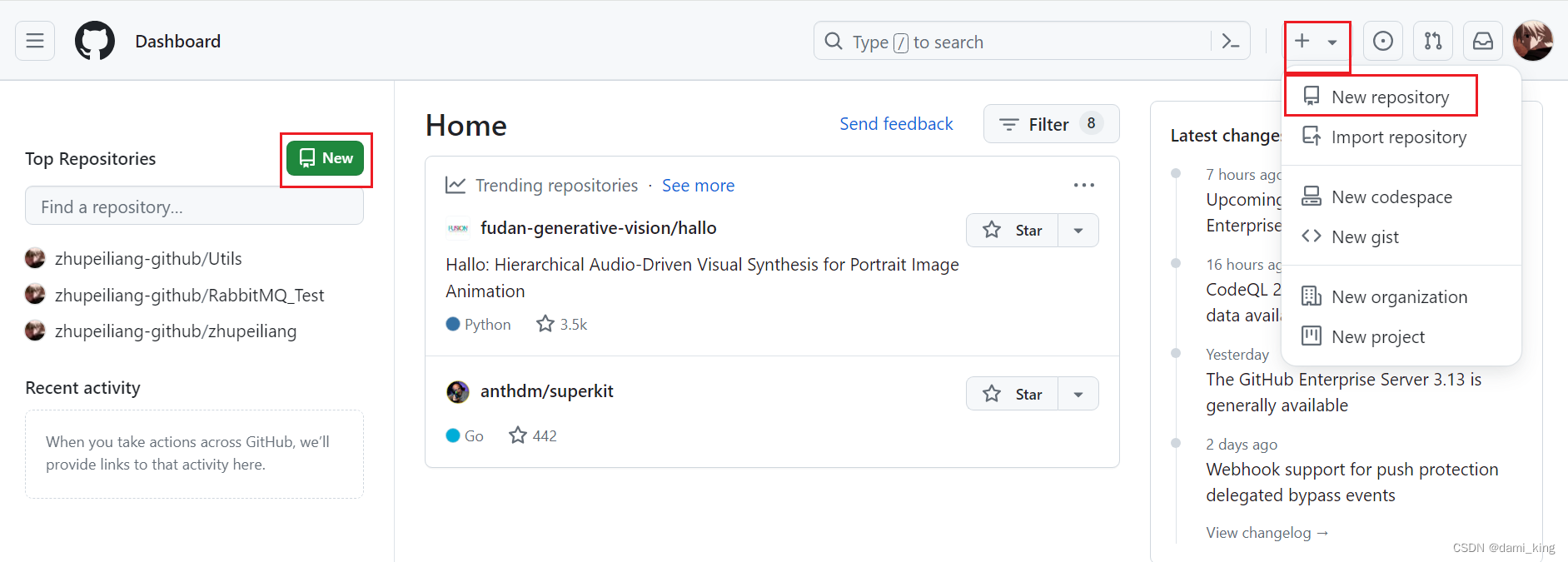Click See more trending repositories
Image resolution: width=1568 pixels, height=562 pixels.
click(x=698, y=186)
